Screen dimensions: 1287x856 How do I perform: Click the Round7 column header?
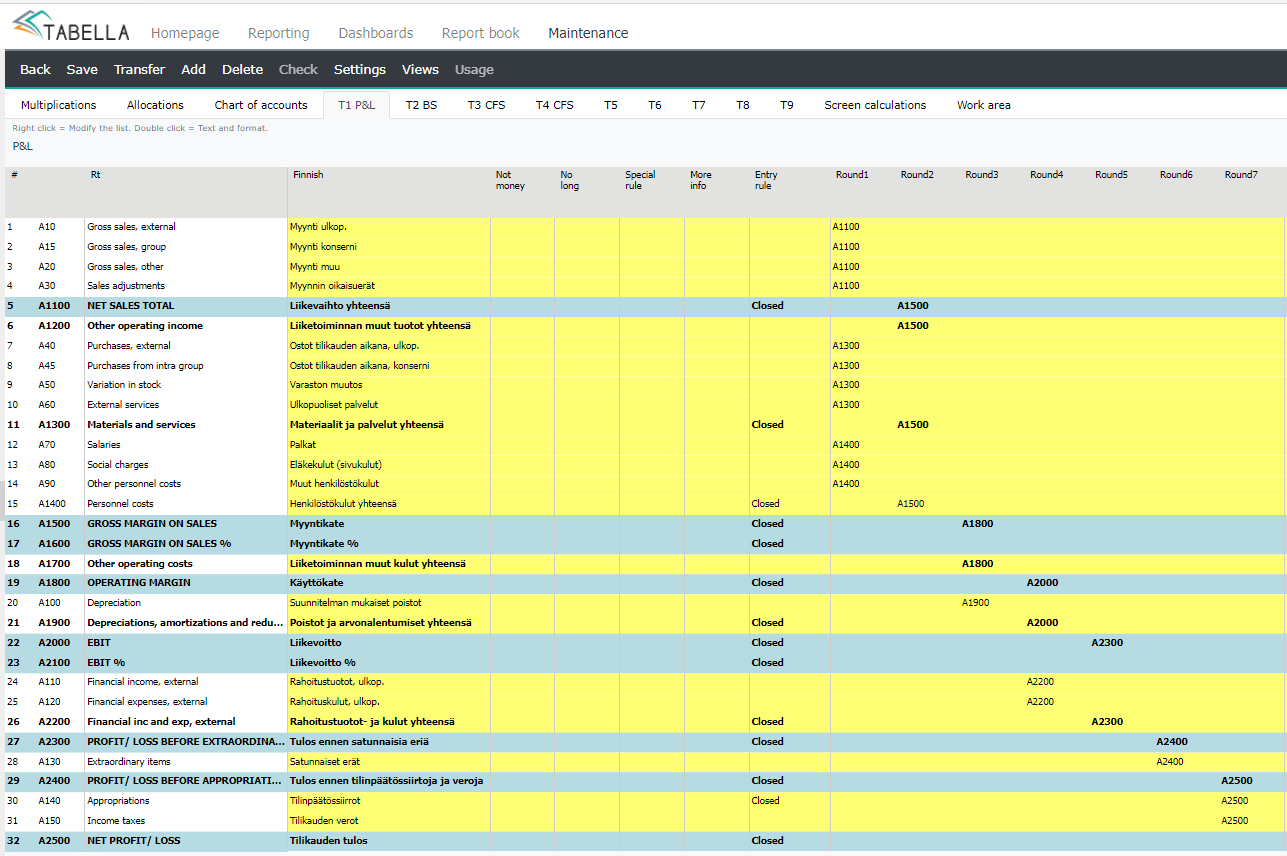click(1241, 175)
